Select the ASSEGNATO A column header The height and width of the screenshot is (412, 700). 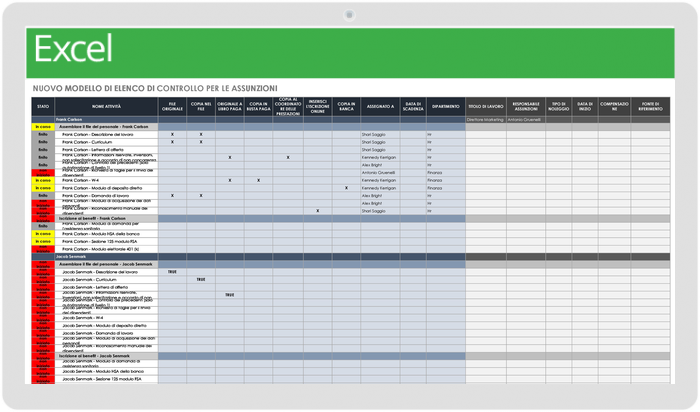point(380,107)
